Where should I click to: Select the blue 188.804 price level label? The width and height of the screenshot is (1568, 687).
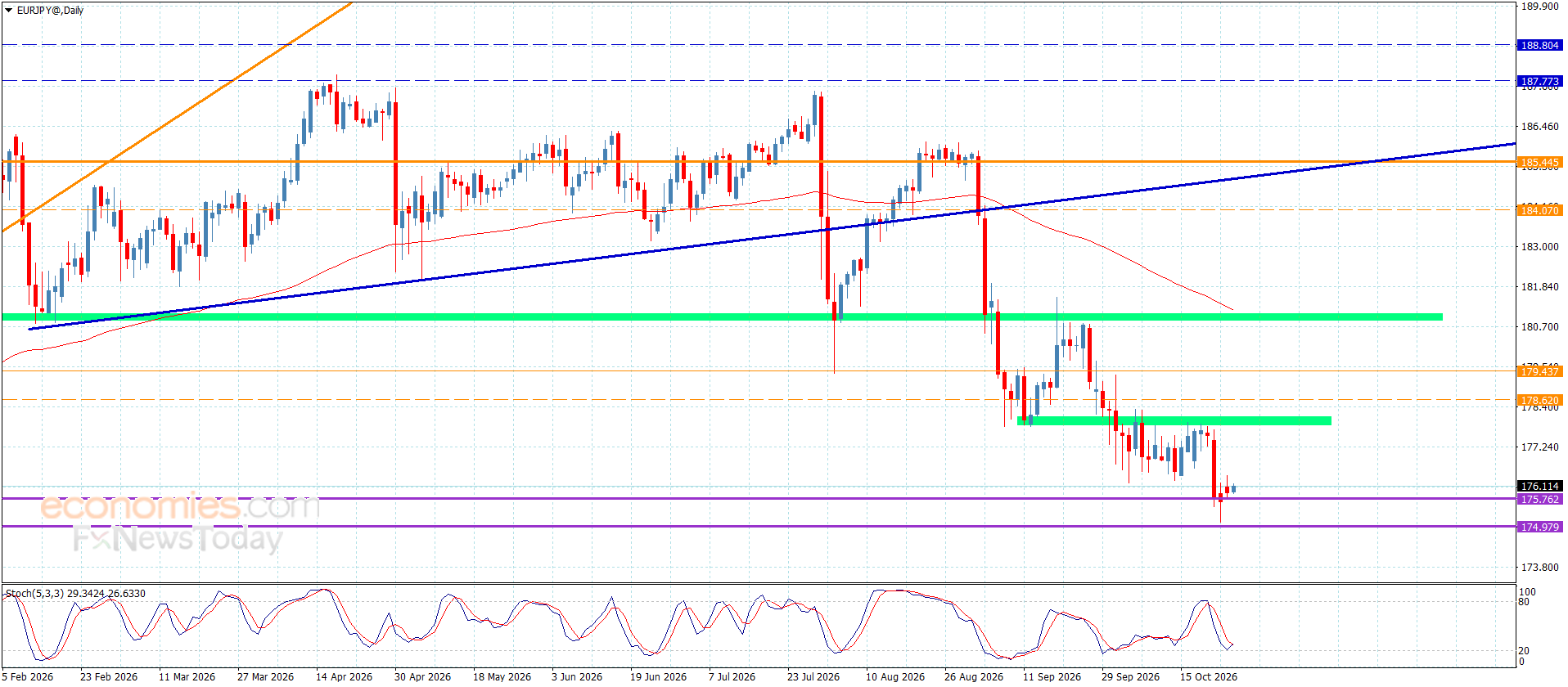pyautogui.click(x=1539, y=46)
